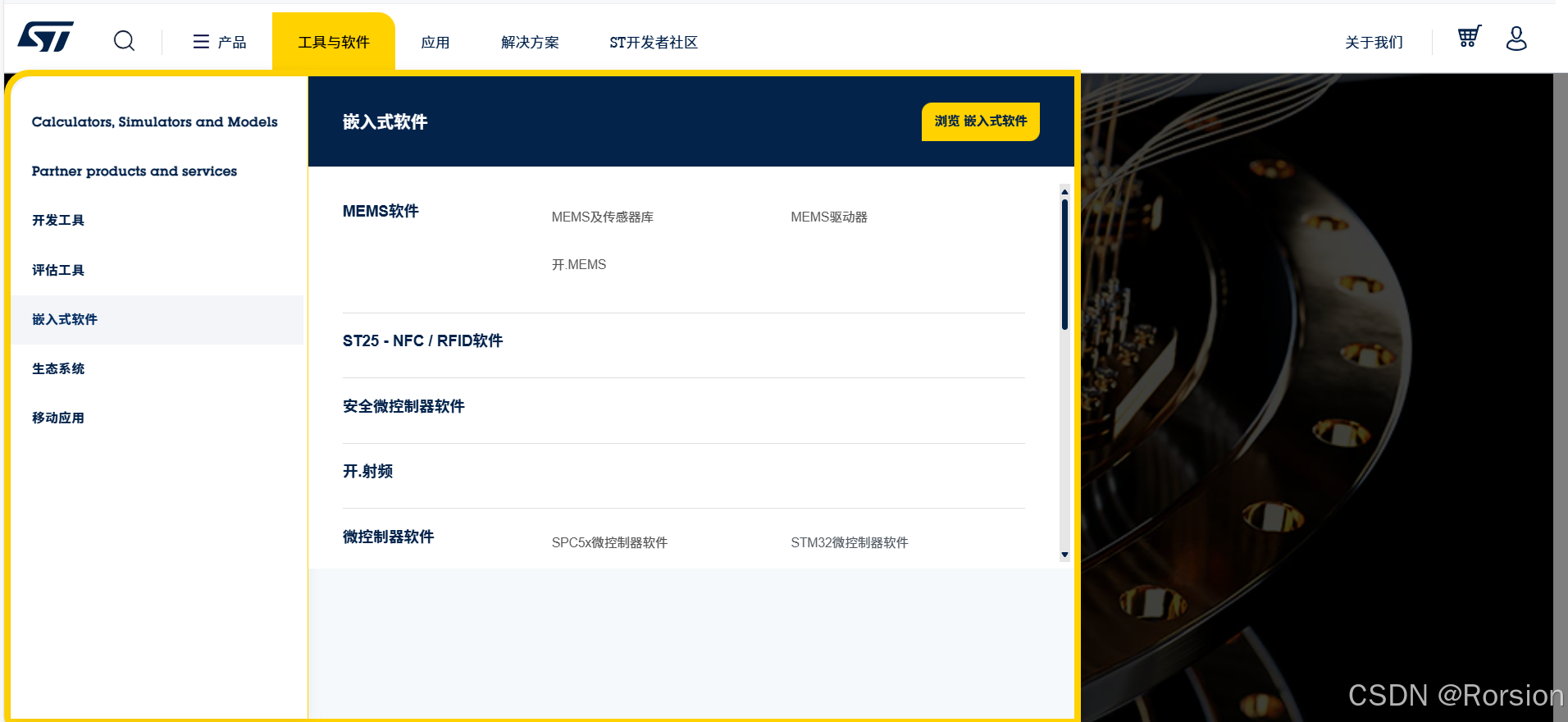Select Partner products and services
The image size is (1568, 722).
134,171
